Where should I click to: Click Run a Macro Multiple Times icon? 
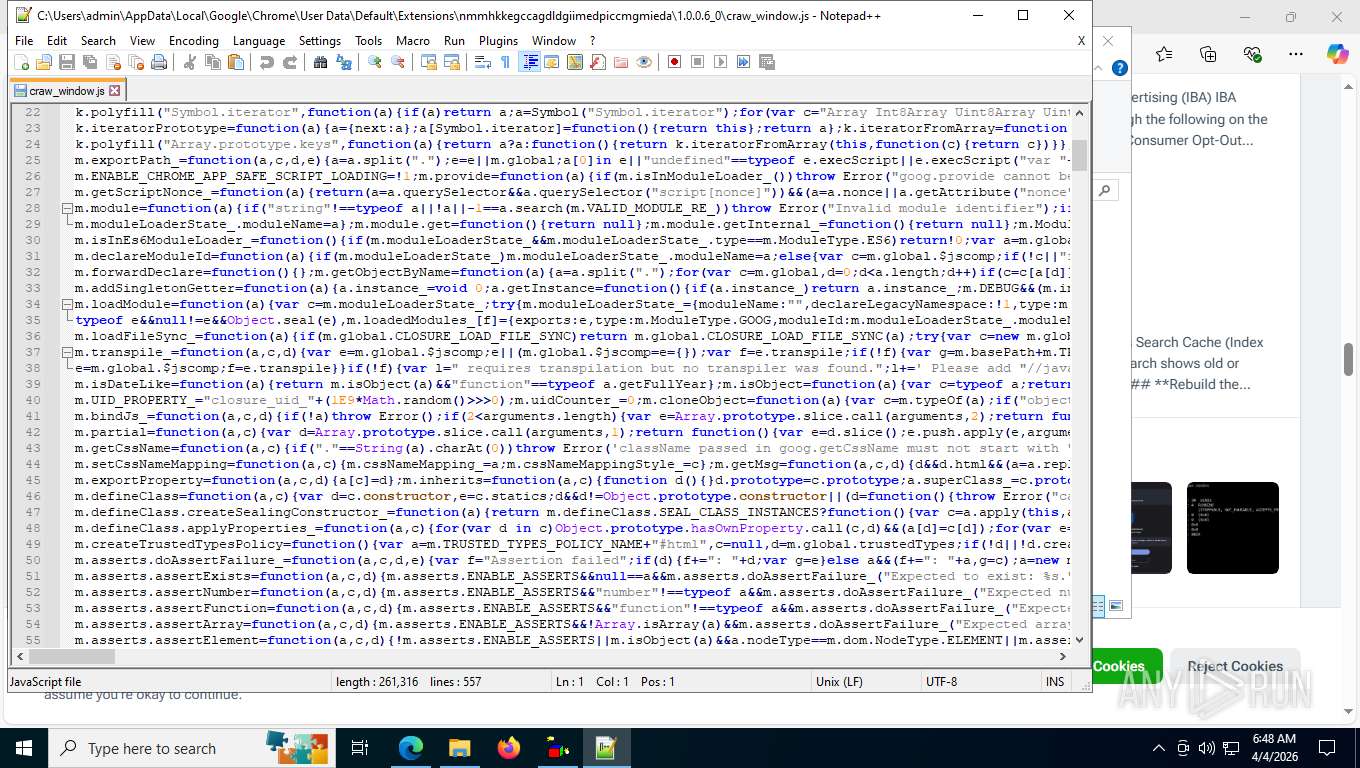[x=744, y=62]
